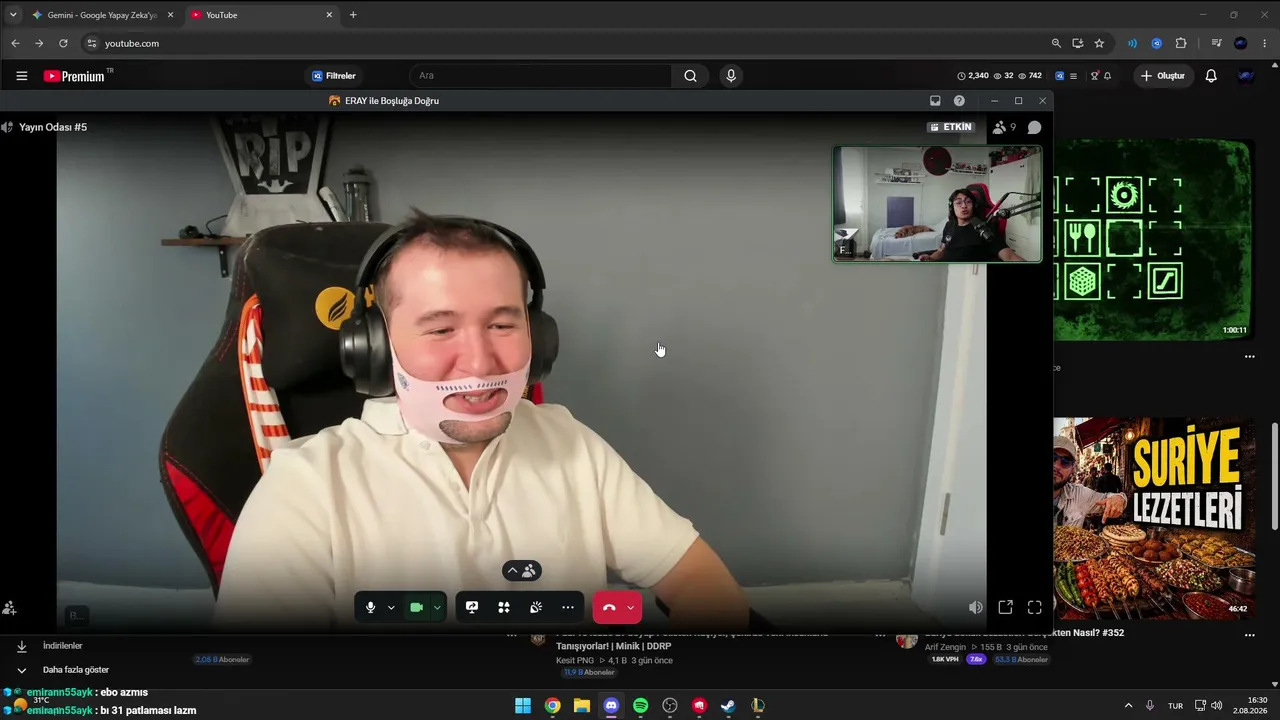The width and height of the screenshot is (1280, 720).
Task: Open Chrome zoom magnifier in address bar
Action: pyautogui.click(x=1056, y=43)
